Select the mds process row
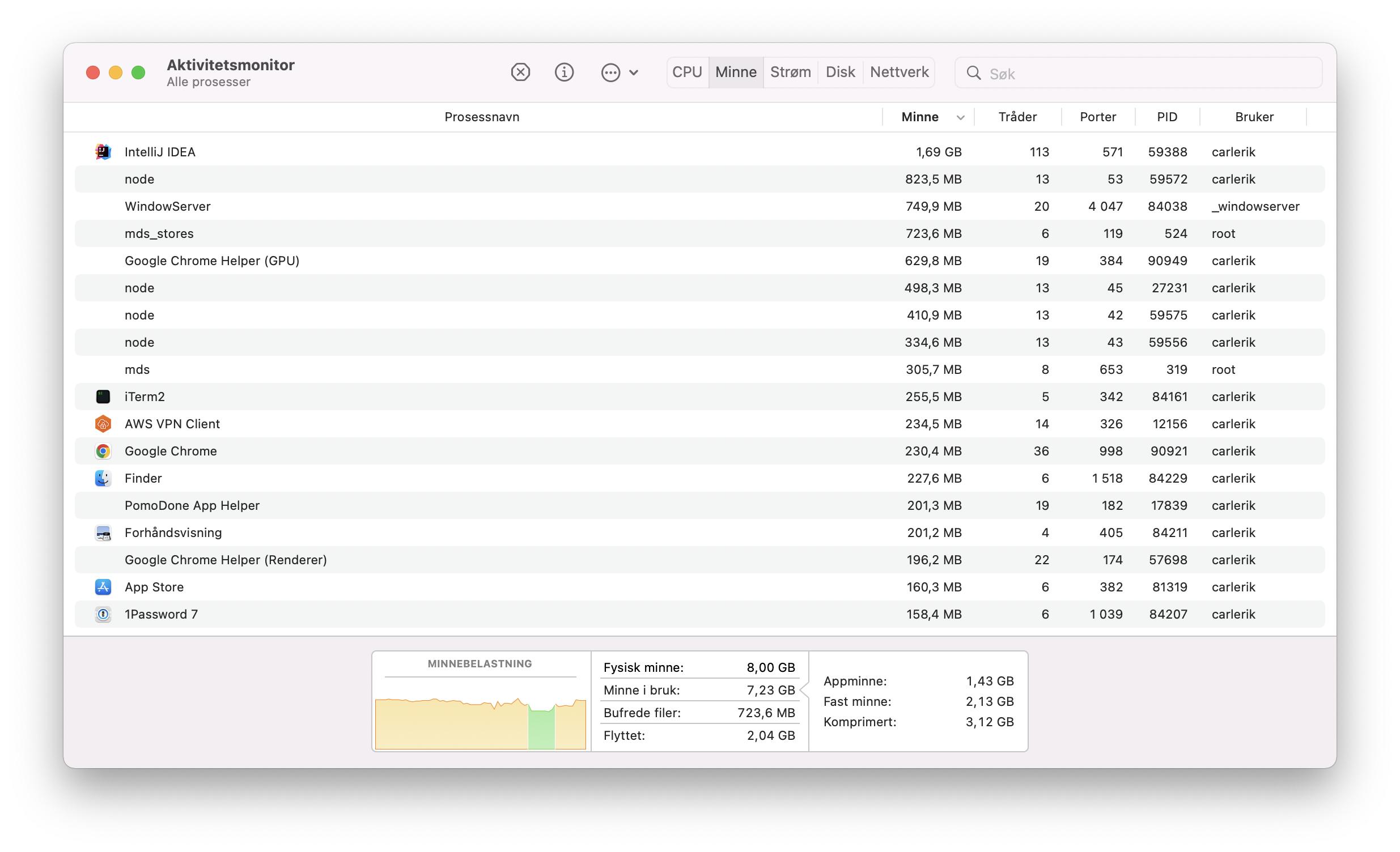 [699, 370]
